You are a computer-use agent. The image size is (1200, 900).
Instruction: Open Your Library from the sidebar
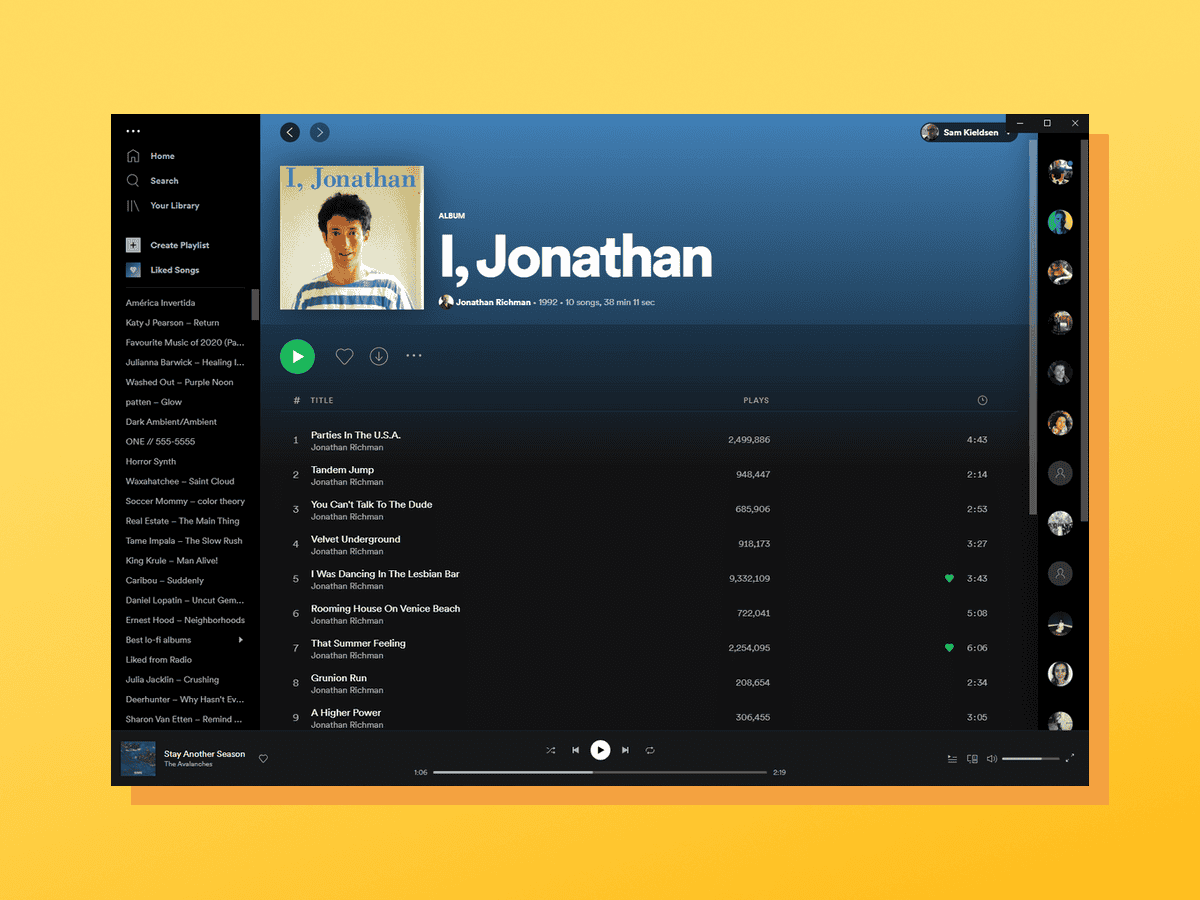(132, 205)
